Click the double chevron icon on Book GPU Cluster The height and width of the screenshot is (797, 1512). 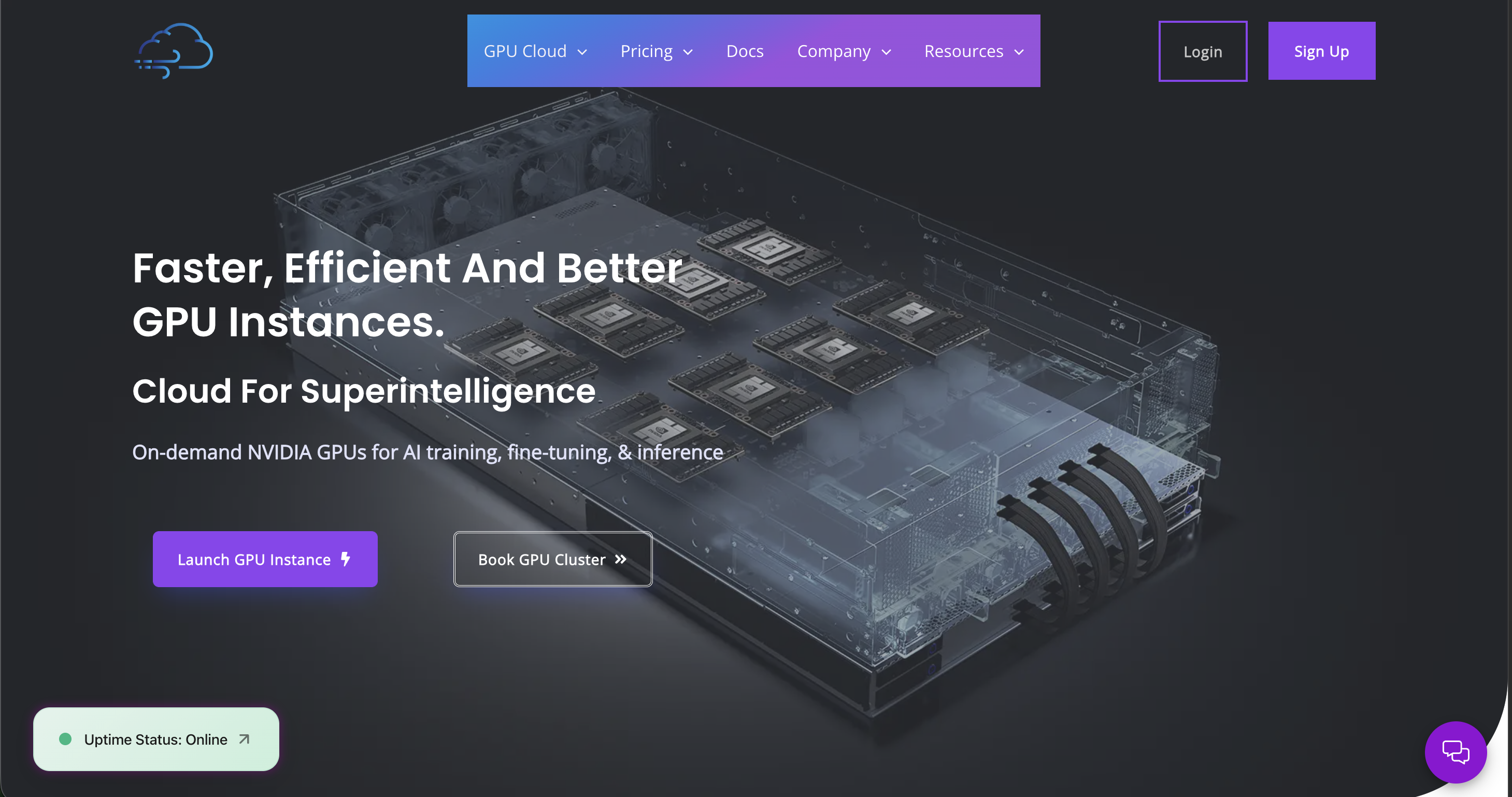tap(620, 560)
